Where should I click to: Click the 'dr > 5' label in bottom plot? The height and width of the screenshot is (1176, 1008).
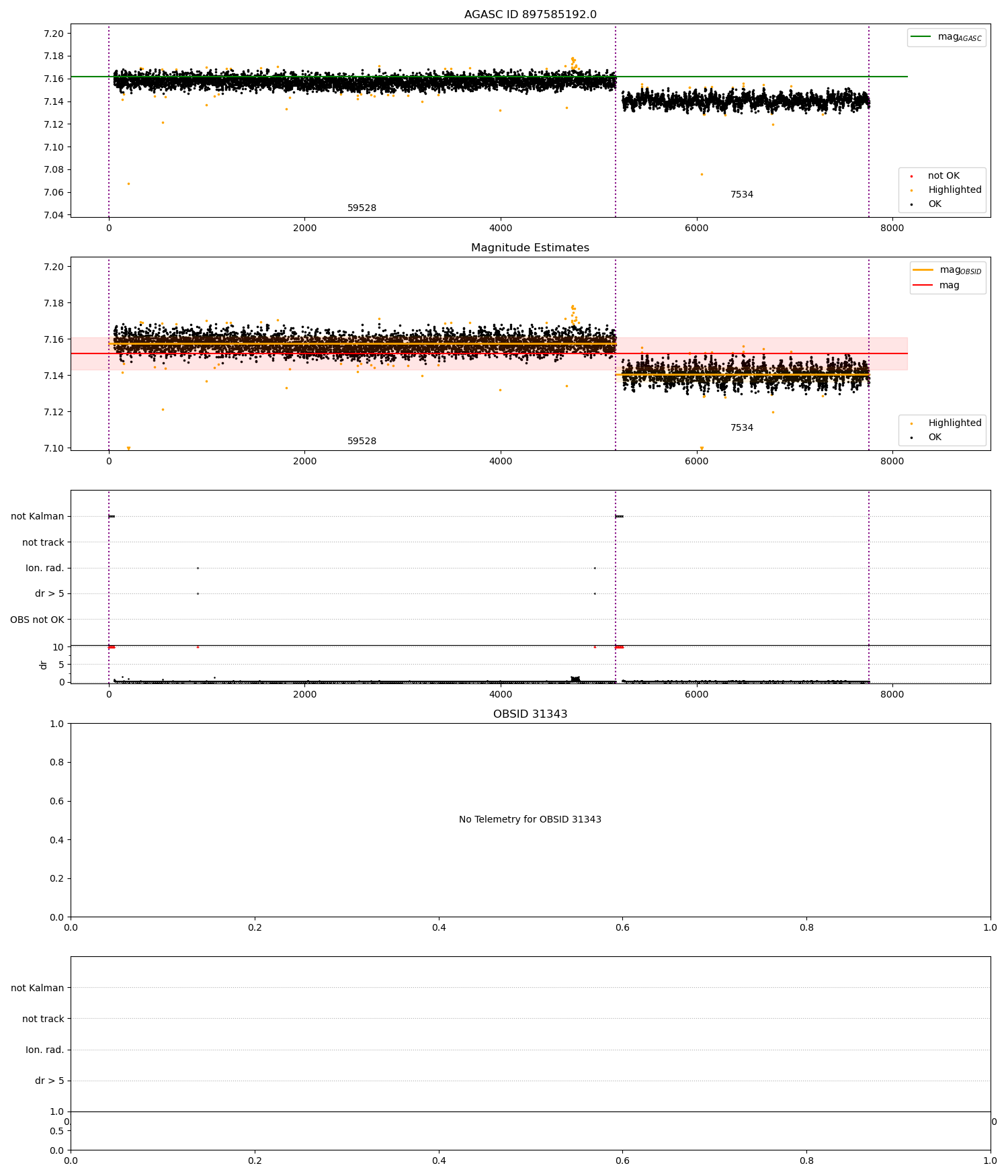click(50, 1081)
